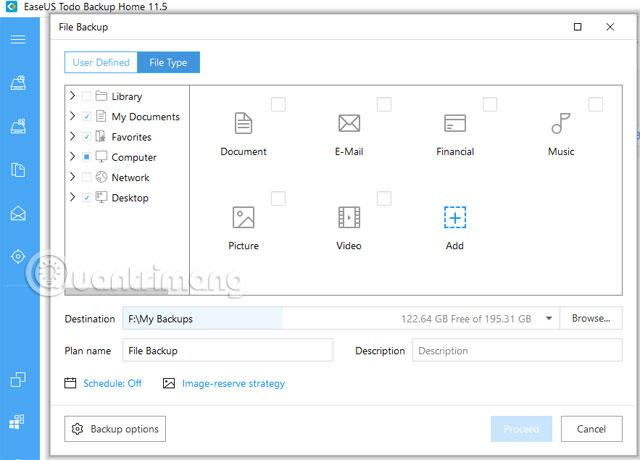Close the File Backup dialog
Image resolution: width=640 pixels, height=460 pixels.
(610, 27)
